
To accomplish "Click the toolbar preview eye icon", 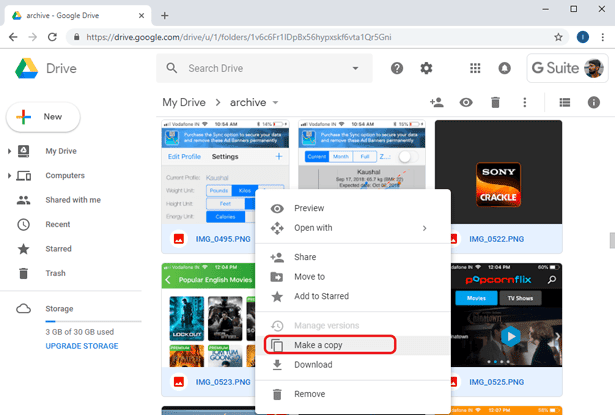I will 466,102.
